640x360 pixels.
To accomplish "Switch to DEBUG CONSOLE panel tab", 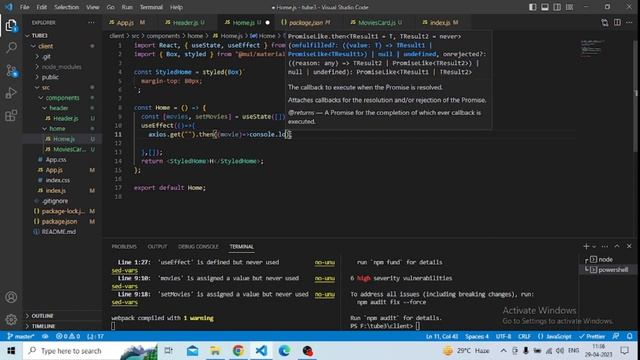I will 198,247.
